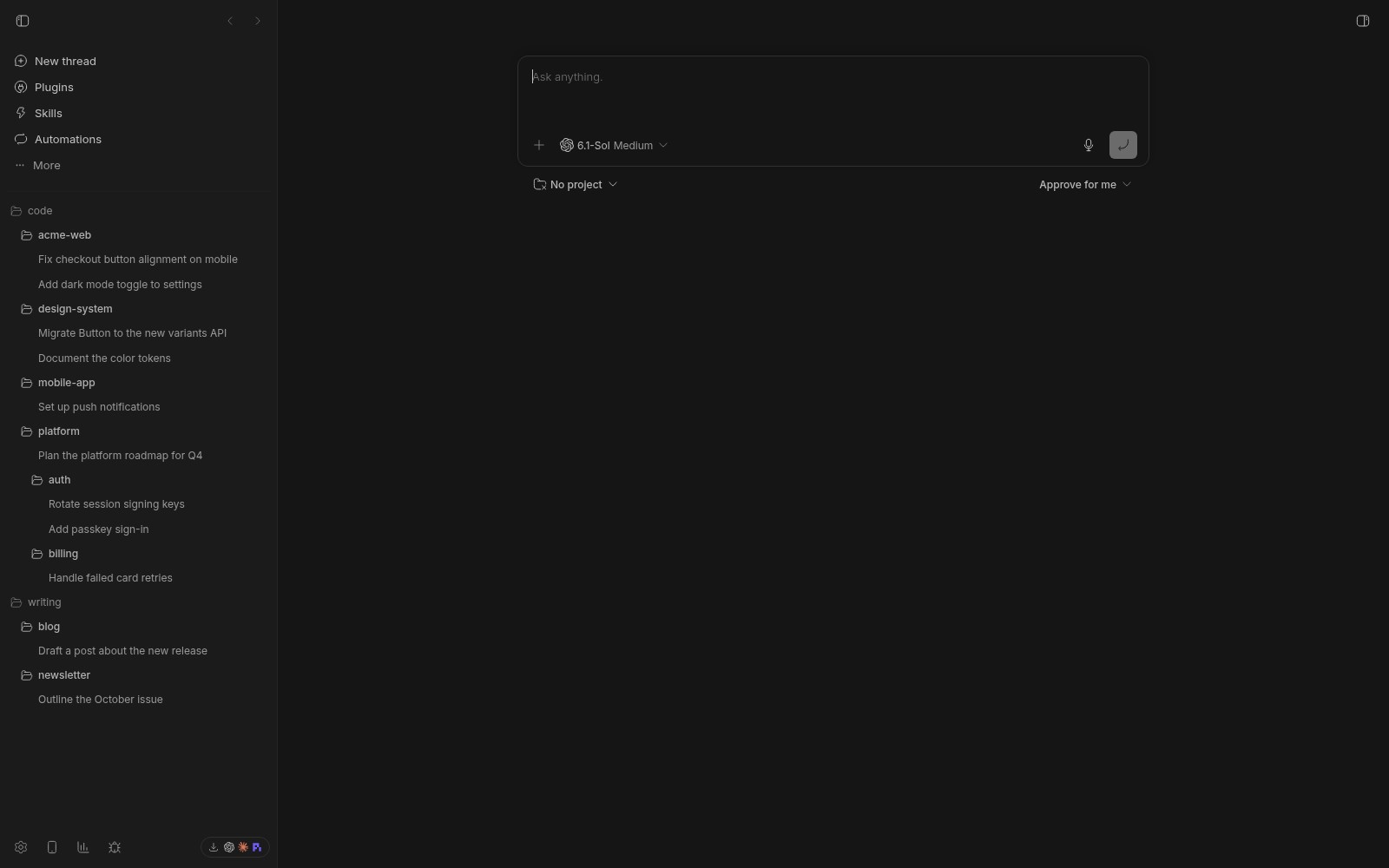Go forward with the right arrow
Viewport: 1389px width, 868px height.
(x=258, y=21)
